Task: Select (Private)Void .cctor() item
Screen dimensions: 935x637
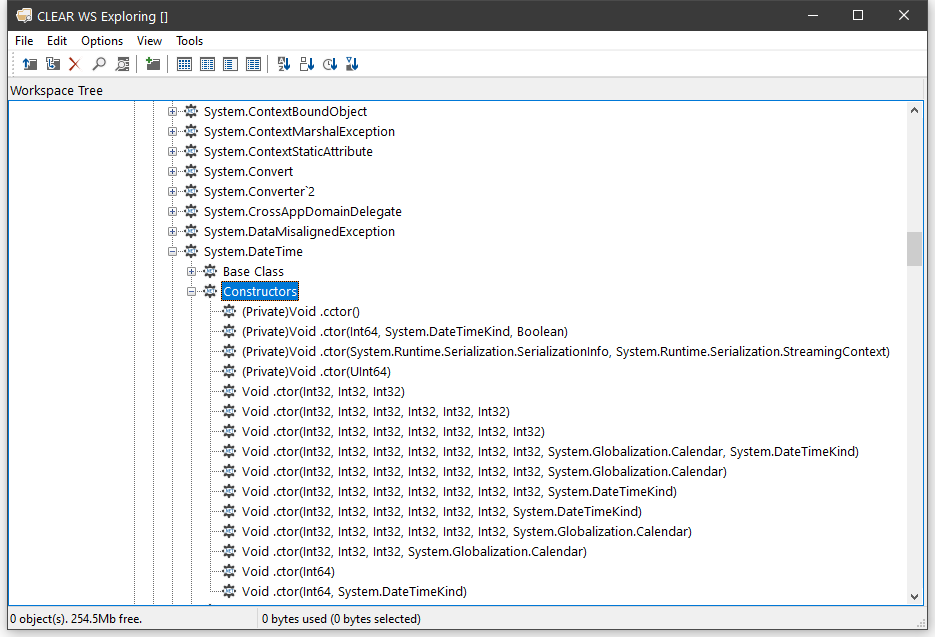Action: click(x=300, y=311)
